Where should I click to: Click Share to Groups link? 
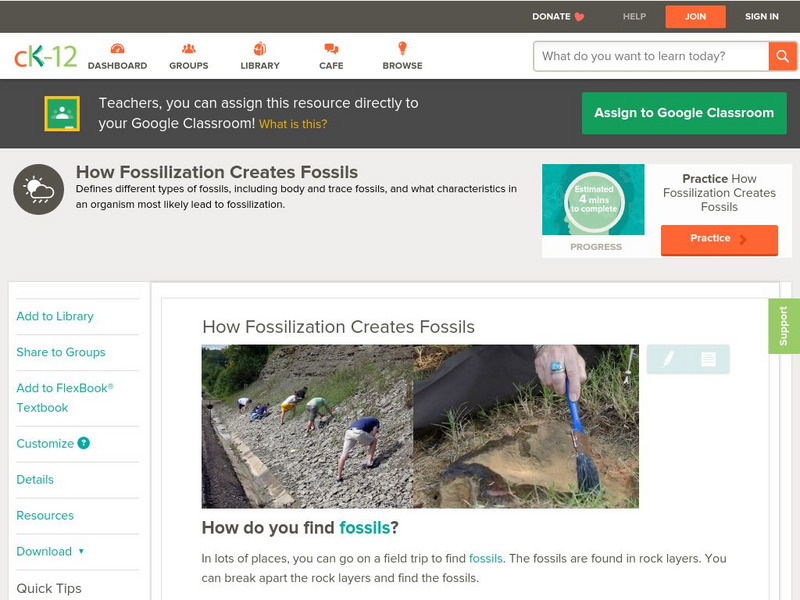tap(61, 352)
